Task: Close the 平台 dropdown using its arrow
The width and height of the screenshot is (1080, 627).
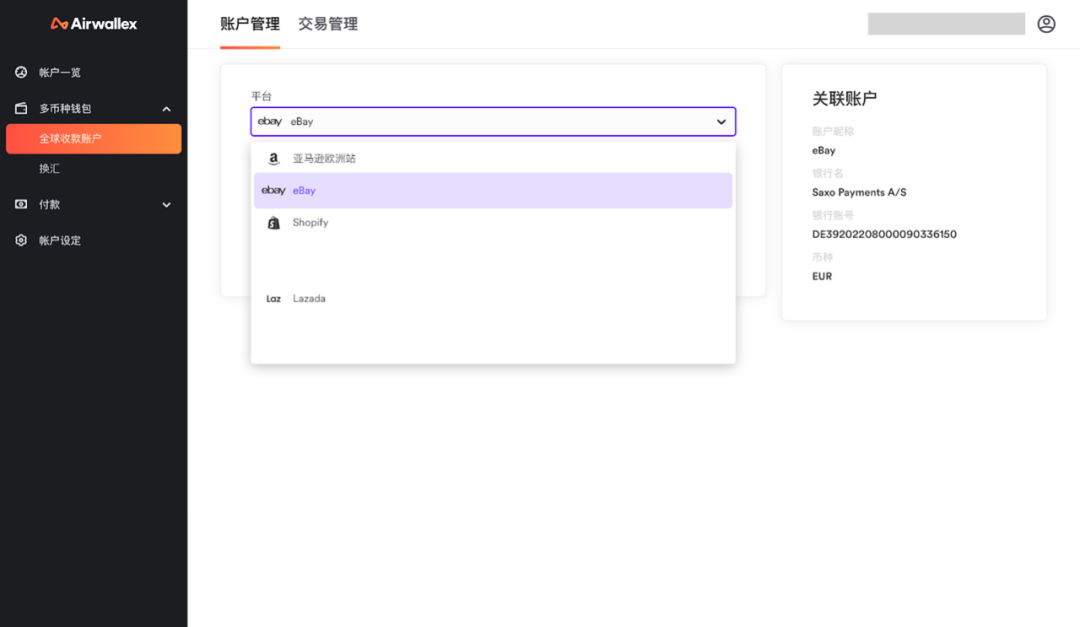Action: click(x=721, y=122)
